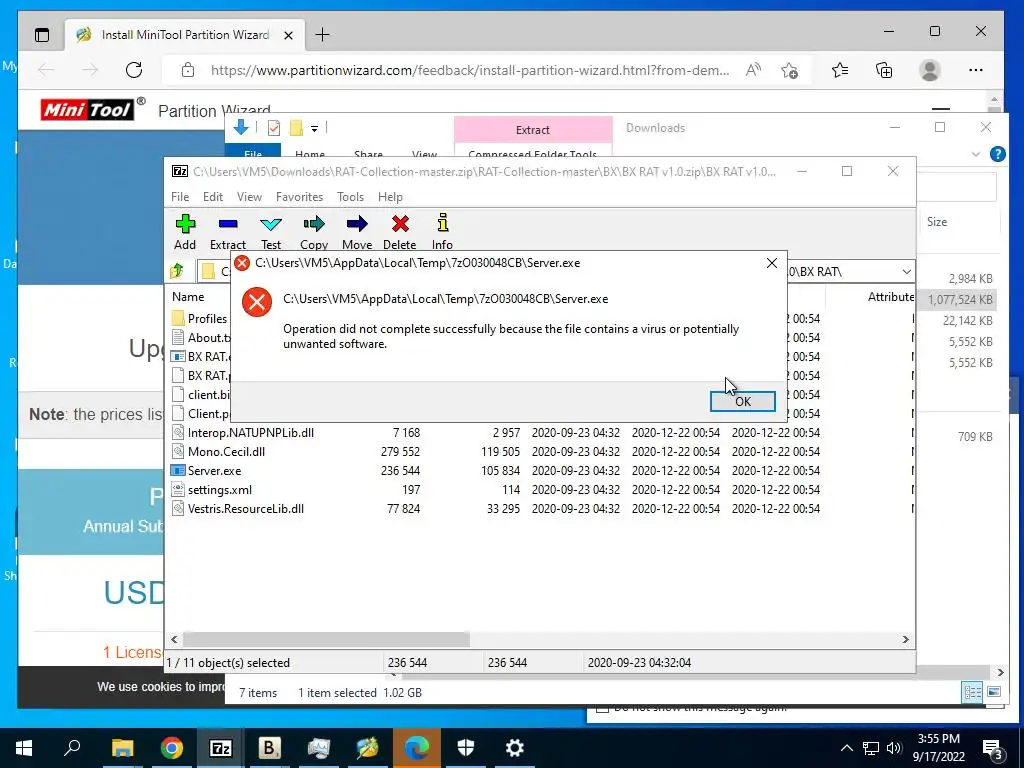1024x768 pixels.
Task: Open a new tab in Edge
Action: click(323, 35)
